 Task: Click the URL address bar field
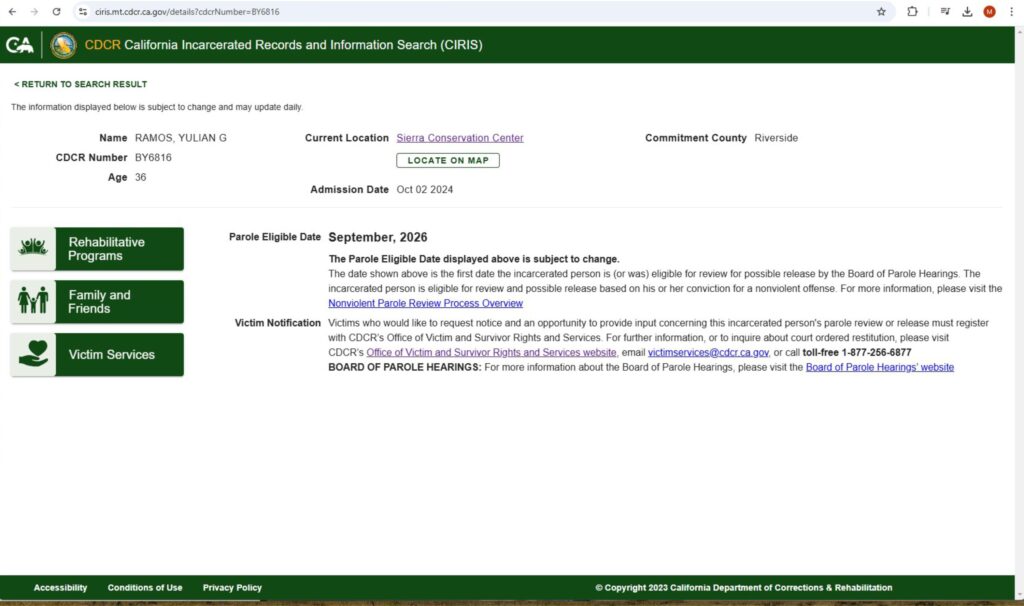[450, 11]
